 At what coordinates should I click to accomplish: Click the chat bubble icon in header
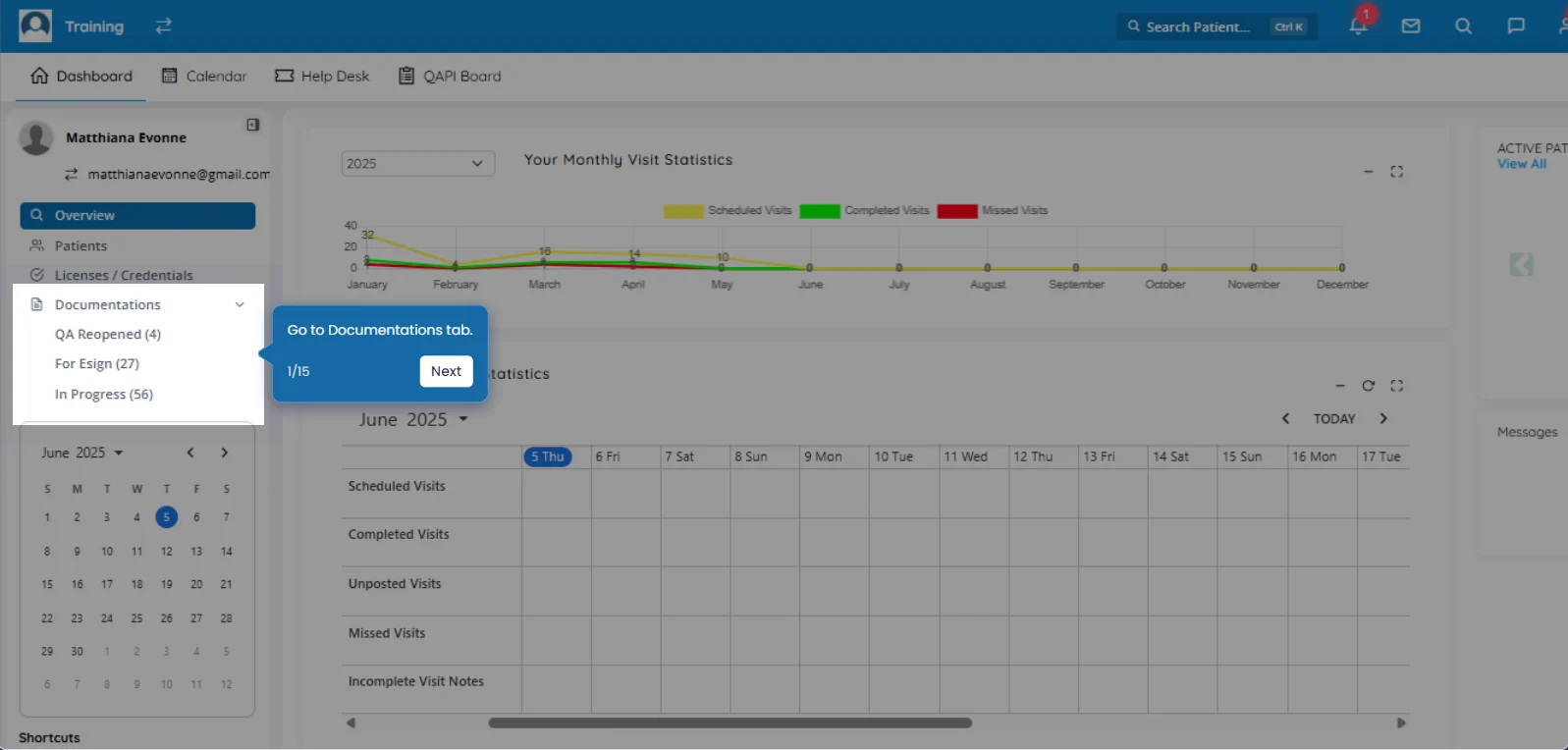1516,27
